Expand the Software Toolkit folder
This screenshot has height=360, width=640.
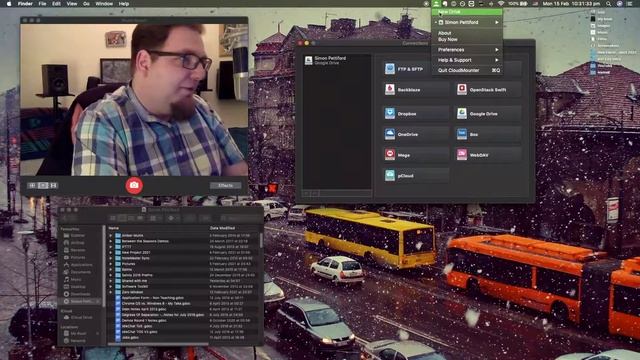[x=110, y=287]
